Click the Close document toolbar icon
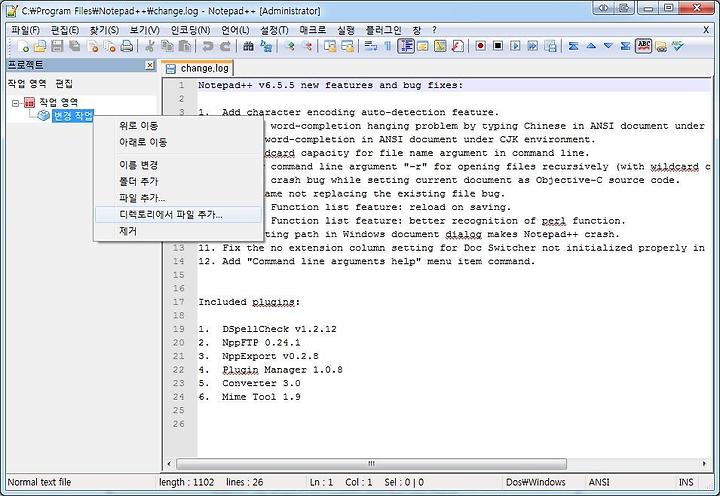720x496 pixels. pyautogui.click(x=92, y=46)
